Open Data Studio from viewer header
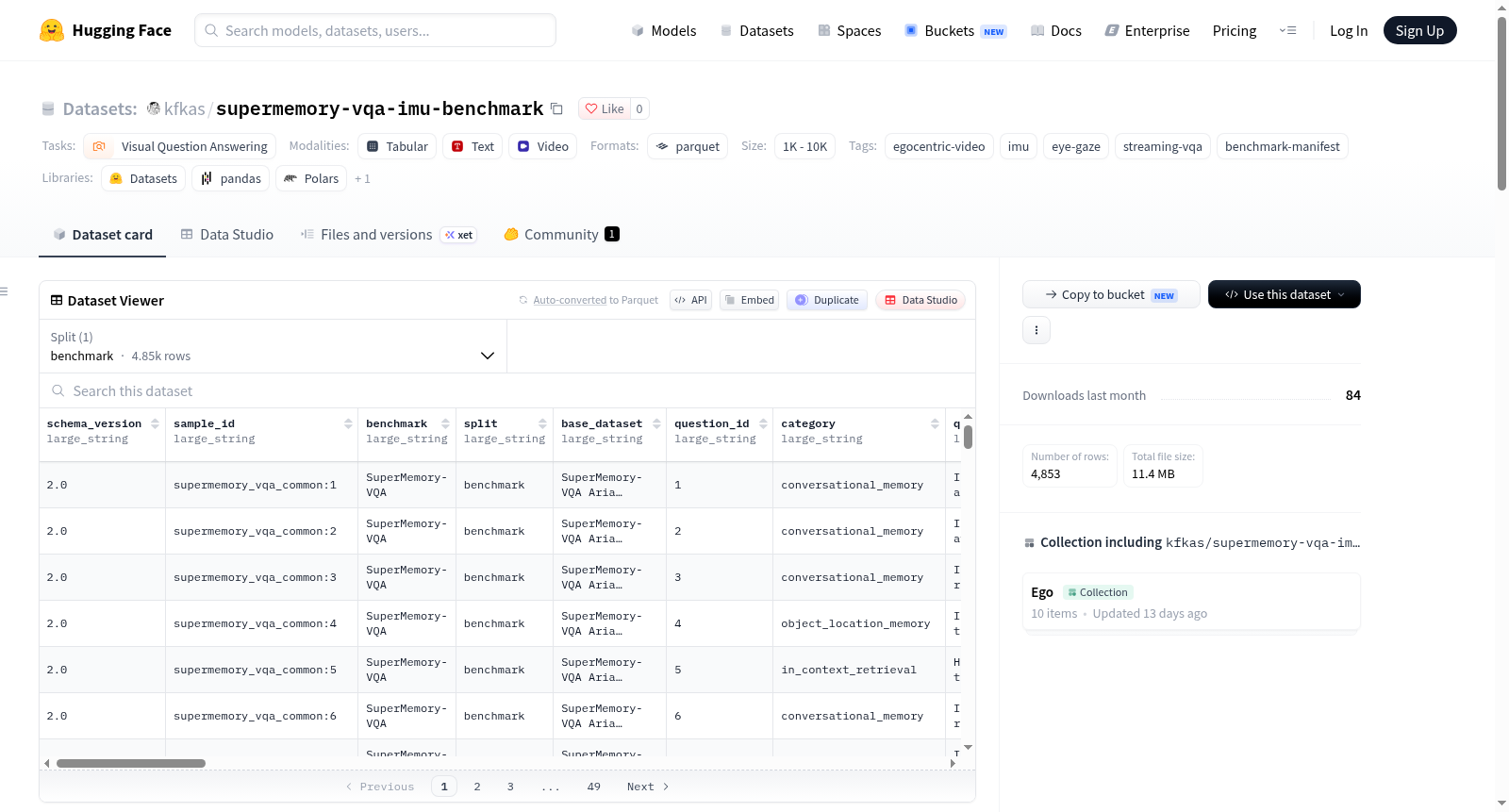Image resolution: width=1509 pixels, height=812 pixels. click(920, 300)
